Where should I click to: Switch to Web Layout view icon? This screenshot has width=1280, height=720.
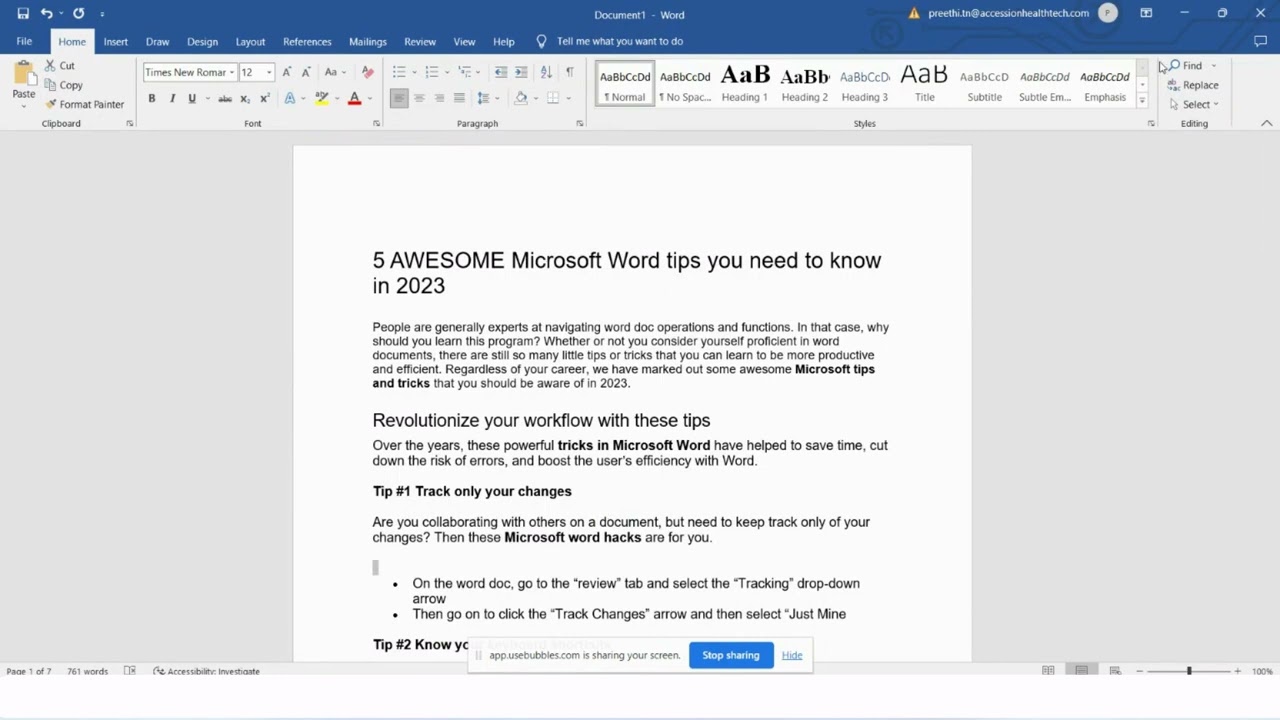click(1115, 671)
